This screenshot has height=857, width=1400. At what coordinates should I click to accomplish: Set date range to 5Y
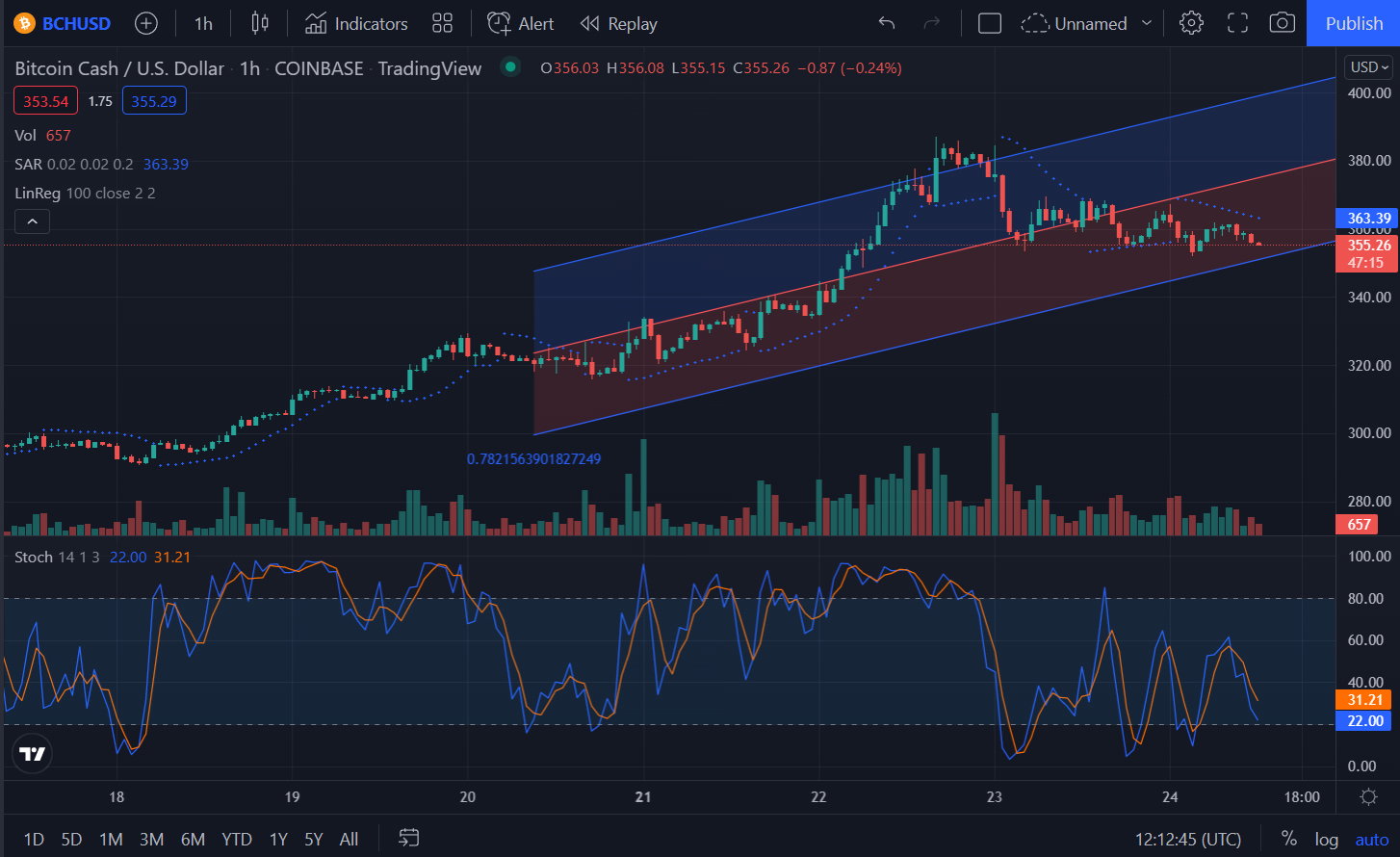(314, 840)
